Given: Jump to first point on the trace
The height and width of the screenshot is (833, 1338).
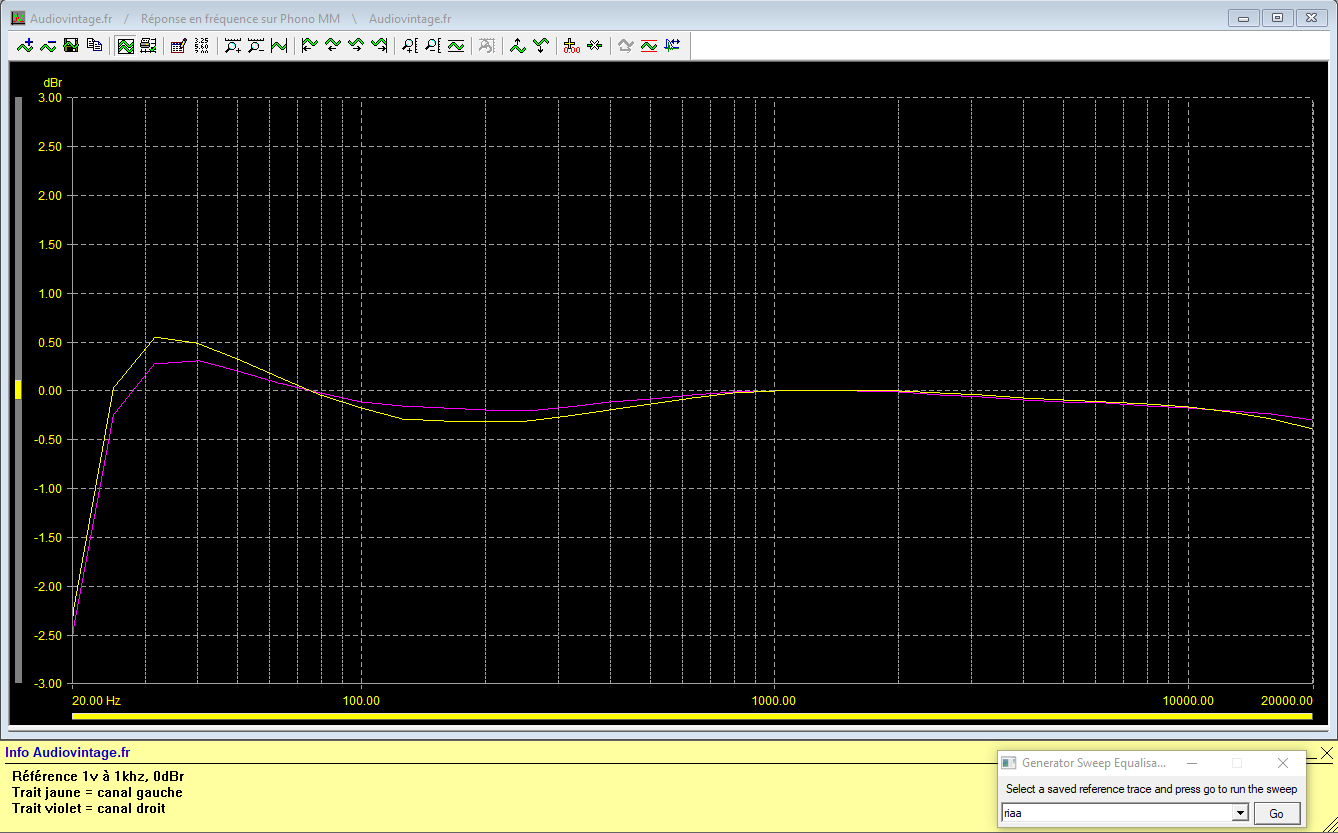Looking at the screenshot, I should (x=310, y=45).
